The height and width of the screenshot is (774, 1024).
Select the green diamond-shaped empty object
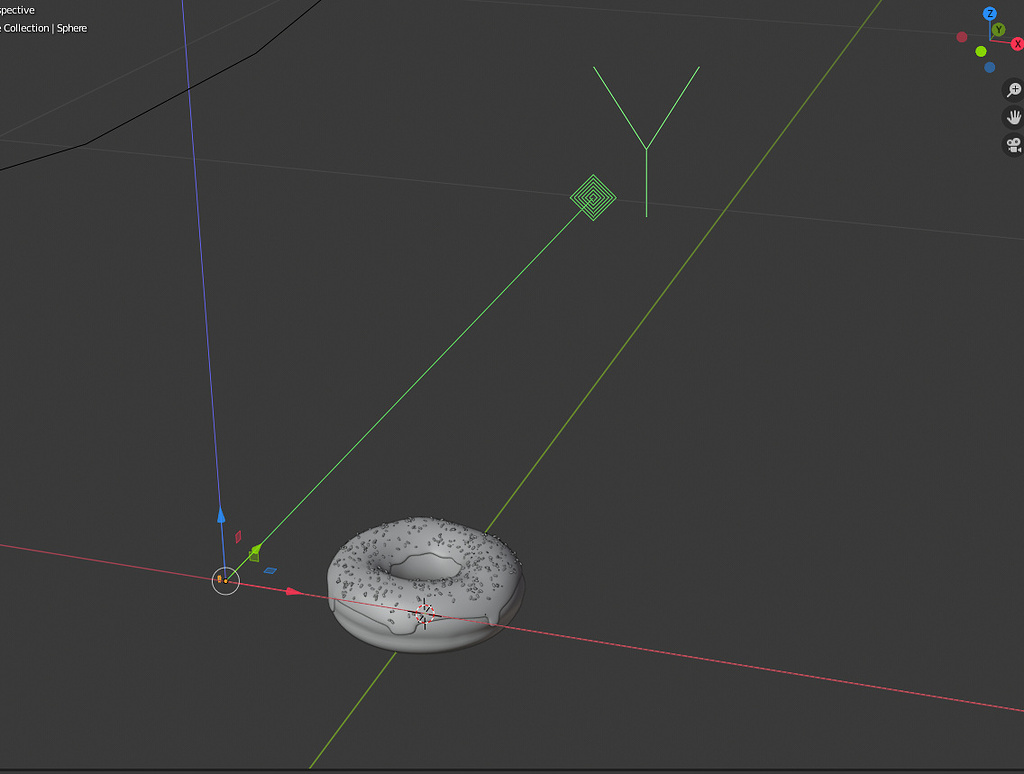point(593,197)
